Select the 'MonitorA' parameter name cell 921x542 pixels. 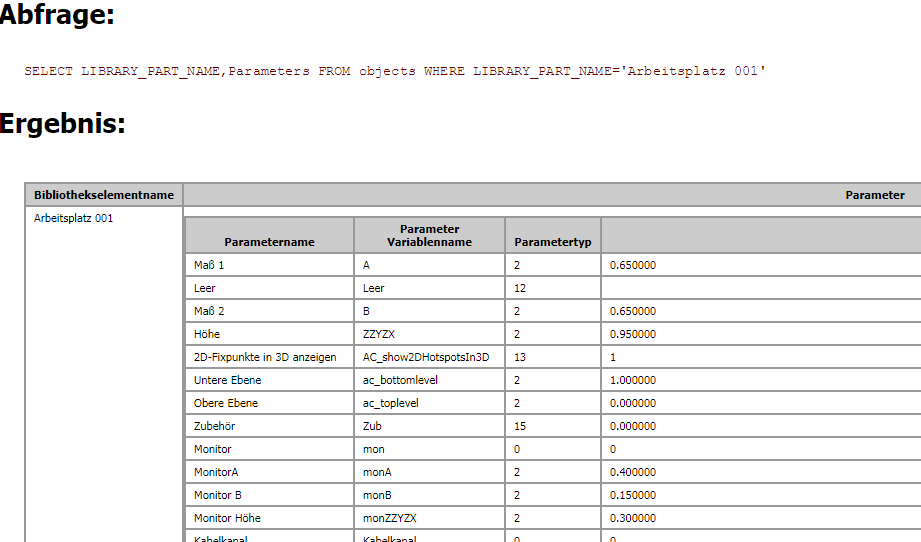coord(270,472)
